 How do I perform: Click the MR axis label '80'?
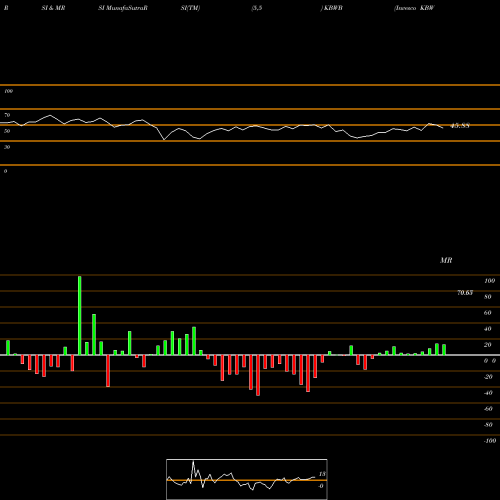tap(488, 297)
